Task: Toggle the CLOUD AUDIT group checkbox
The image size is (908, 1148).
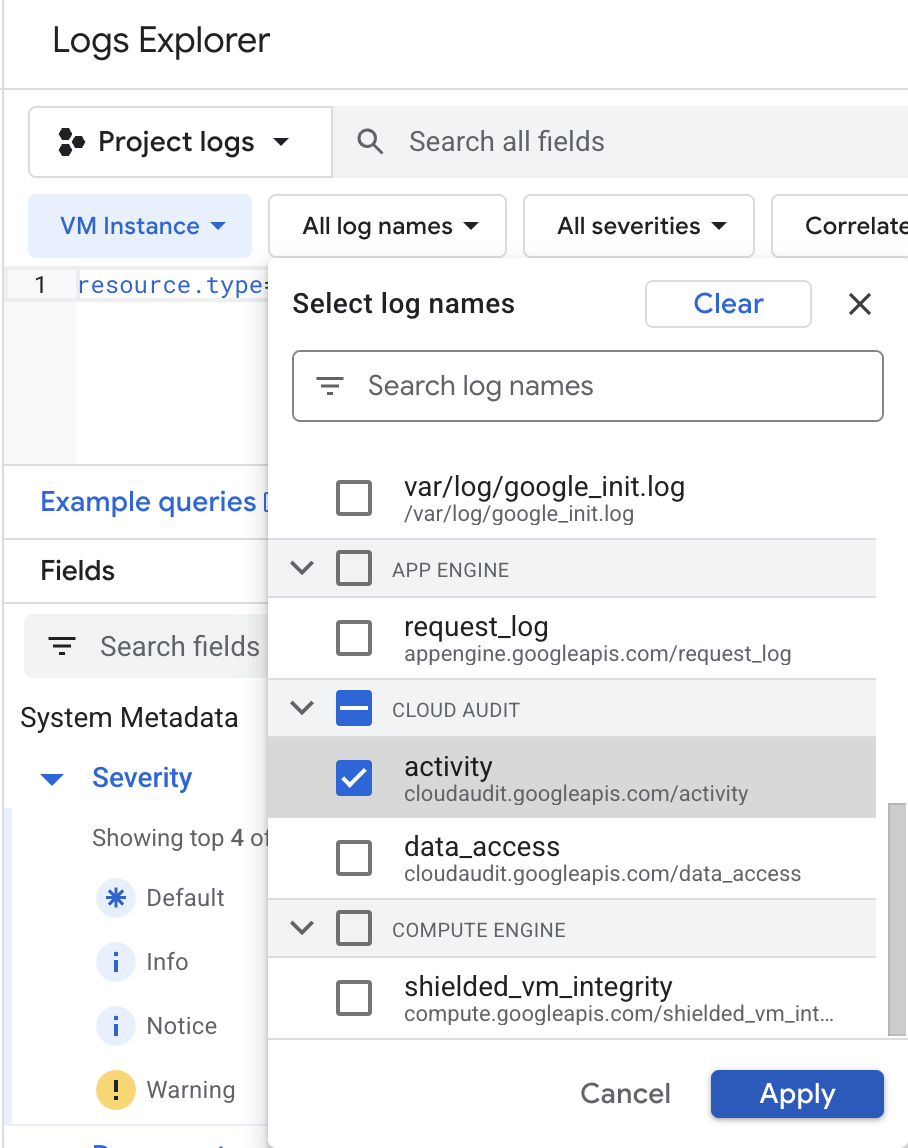Action: [x=354, y=708]
